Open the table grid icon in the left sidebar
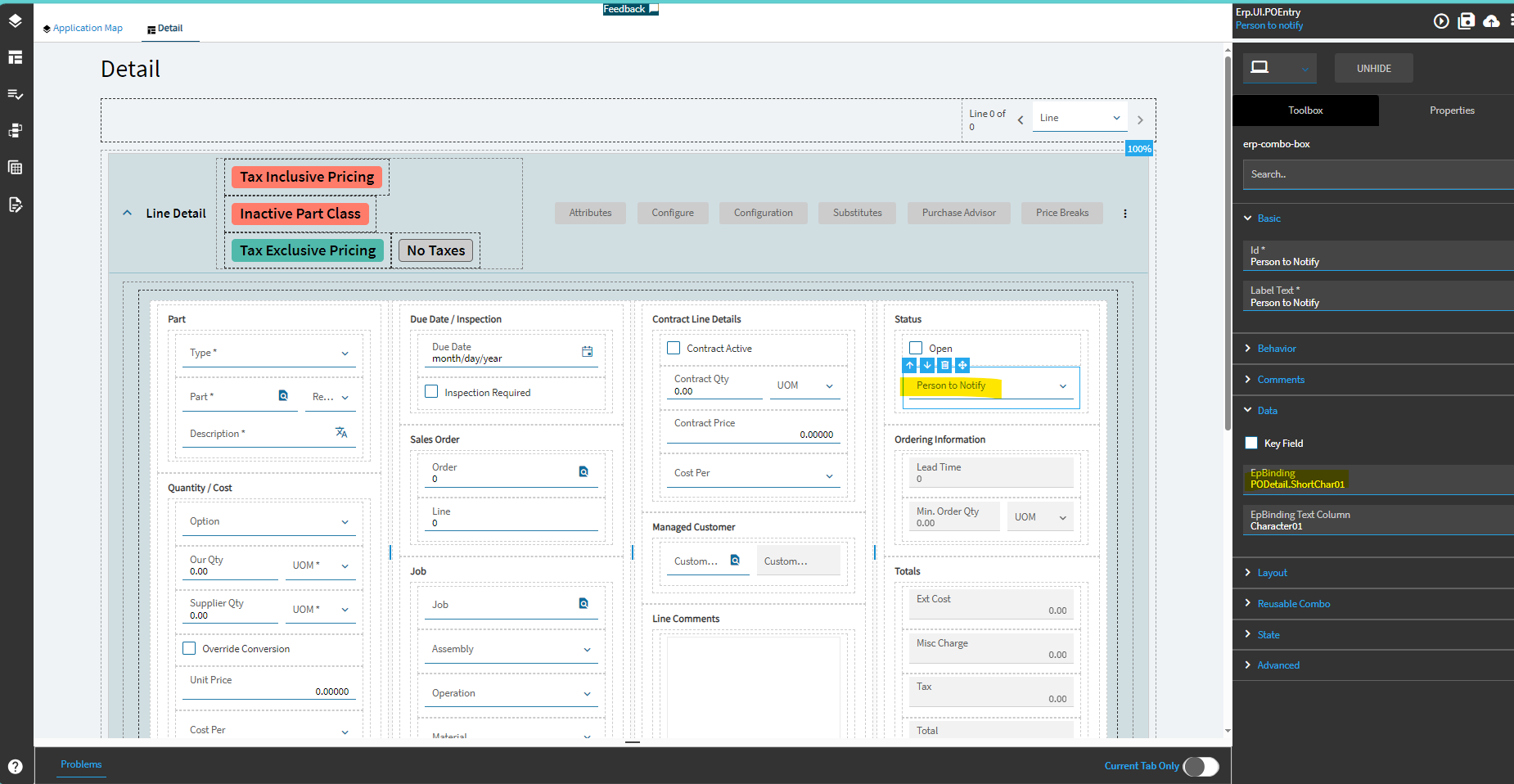 16,168
